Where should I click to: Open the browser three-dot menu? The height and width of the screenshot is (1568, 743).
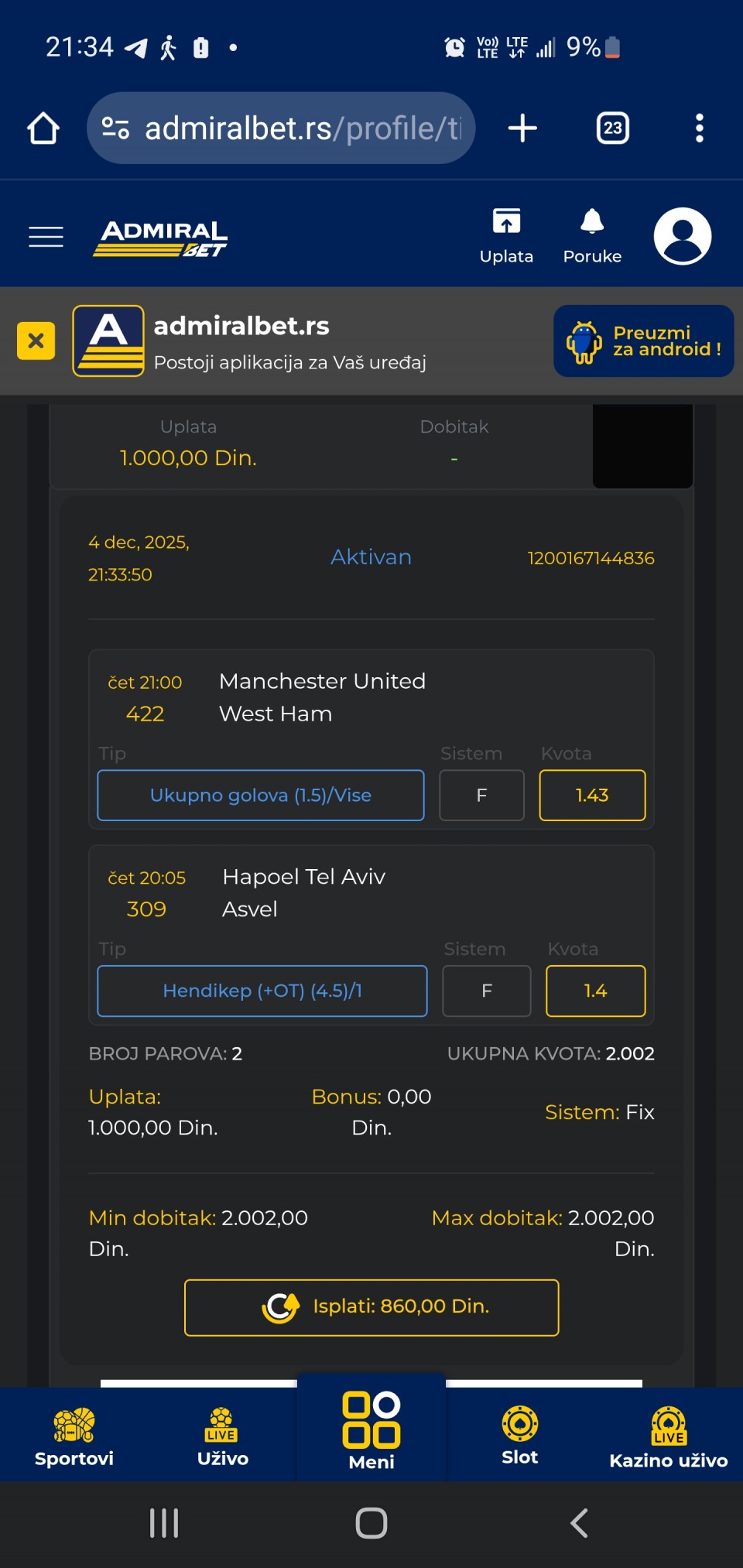pyautogui.click(x=699, y=128)
